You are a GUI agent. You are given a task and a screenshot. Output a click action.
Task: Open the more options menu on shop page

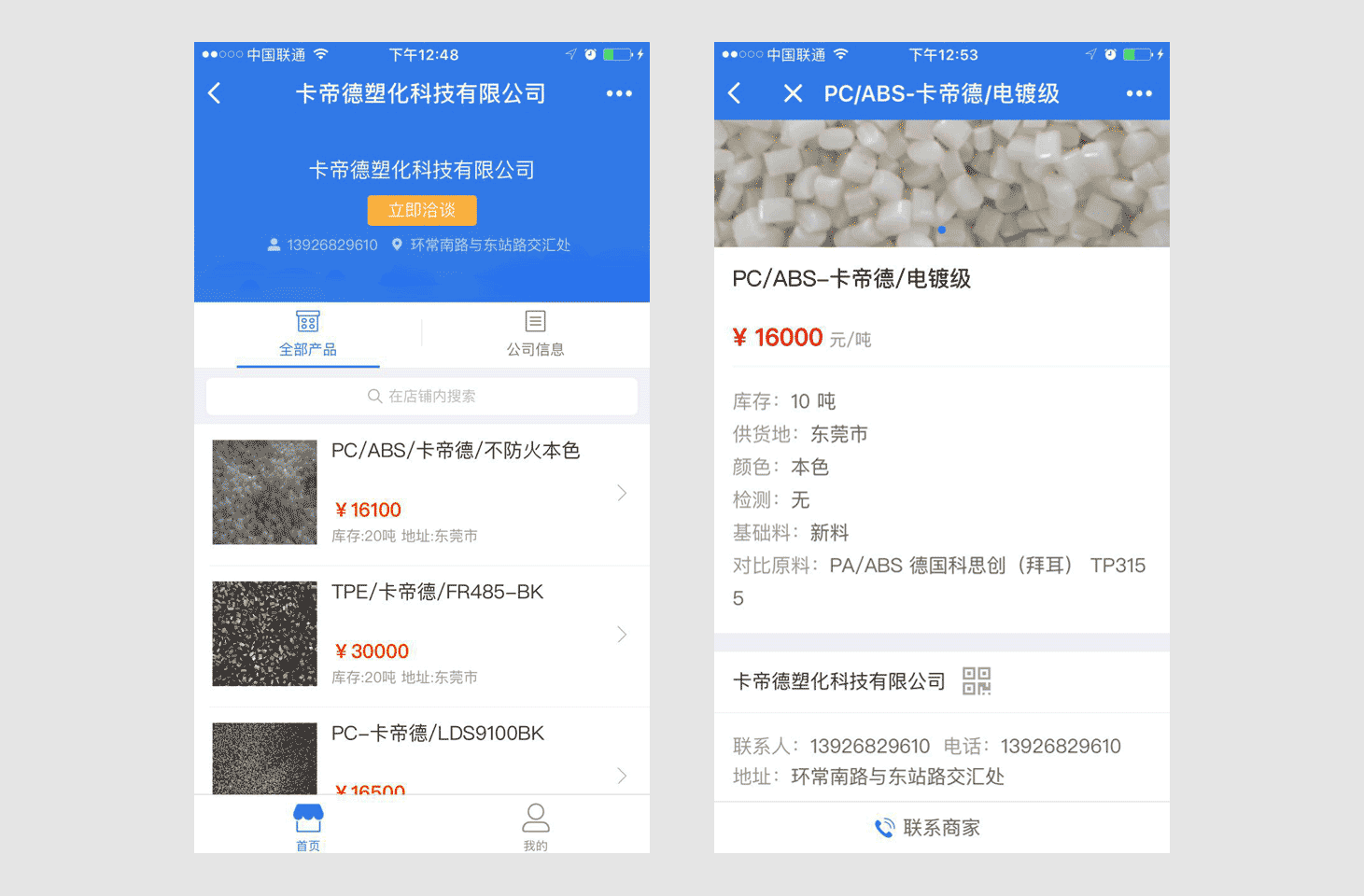click(619, 93)
